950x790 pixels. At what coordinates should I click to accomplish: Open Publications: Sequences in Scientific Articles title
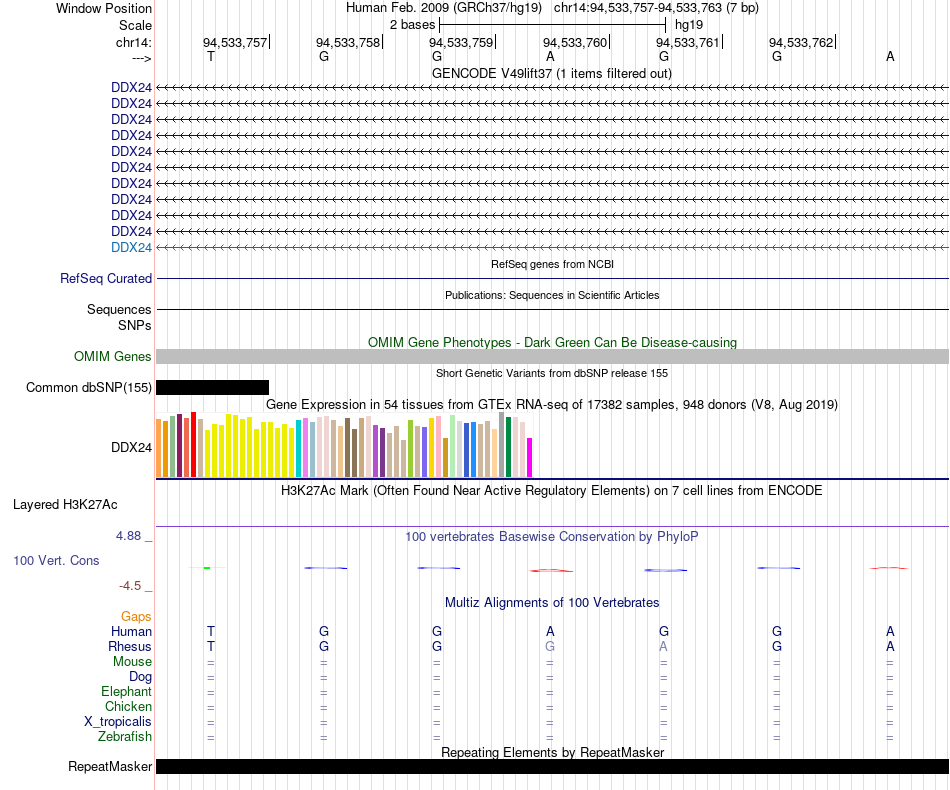point(552,295)
